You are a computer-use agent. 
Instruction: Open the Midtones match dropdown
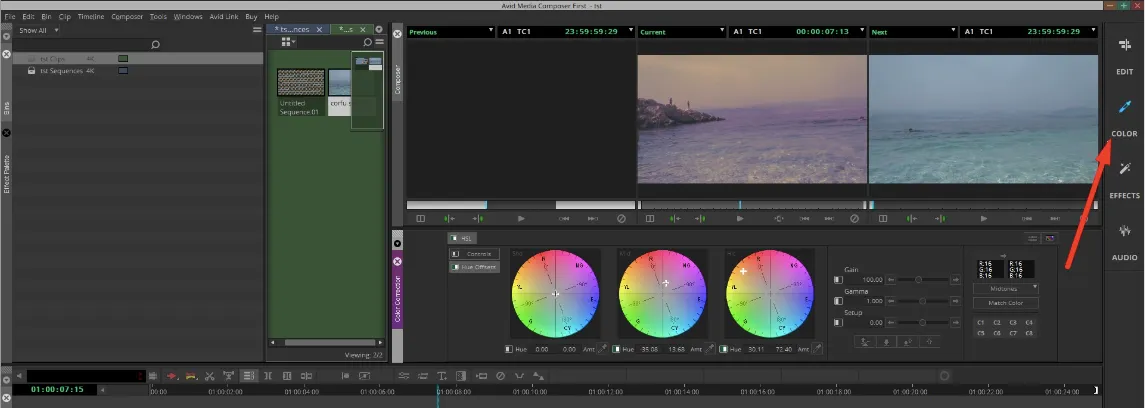point(1006,288)
